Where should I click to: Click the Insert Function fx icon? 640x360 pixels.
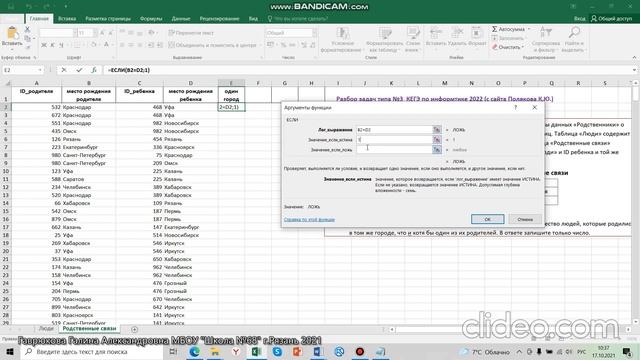93,70
